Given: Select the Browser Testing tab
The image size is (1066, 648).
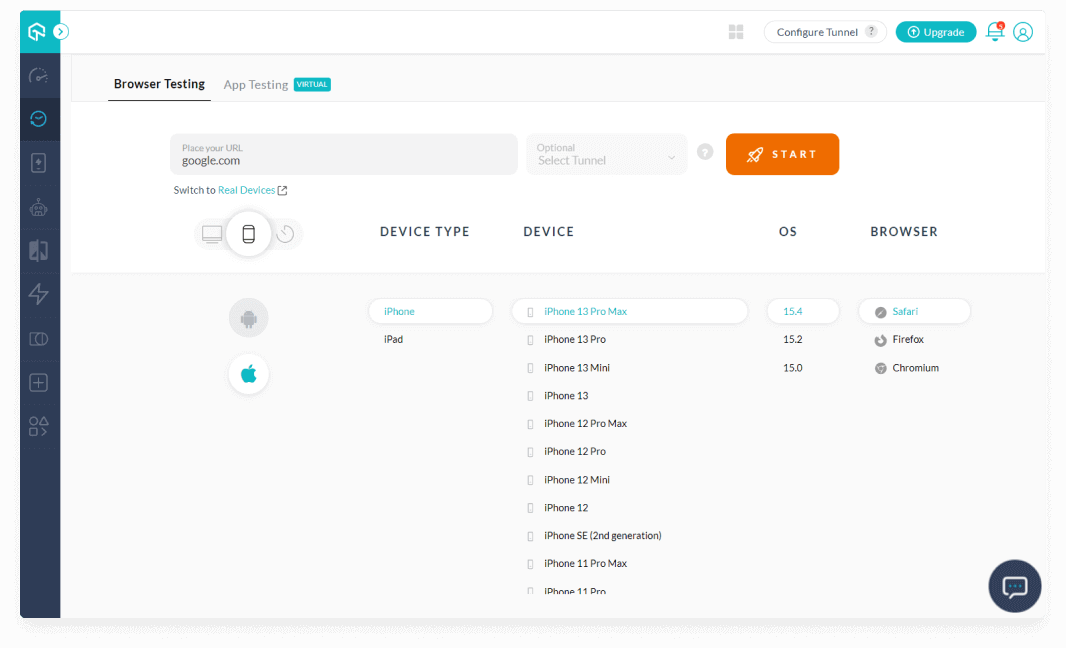Looking at the screenshot, I should pos(159,84).
